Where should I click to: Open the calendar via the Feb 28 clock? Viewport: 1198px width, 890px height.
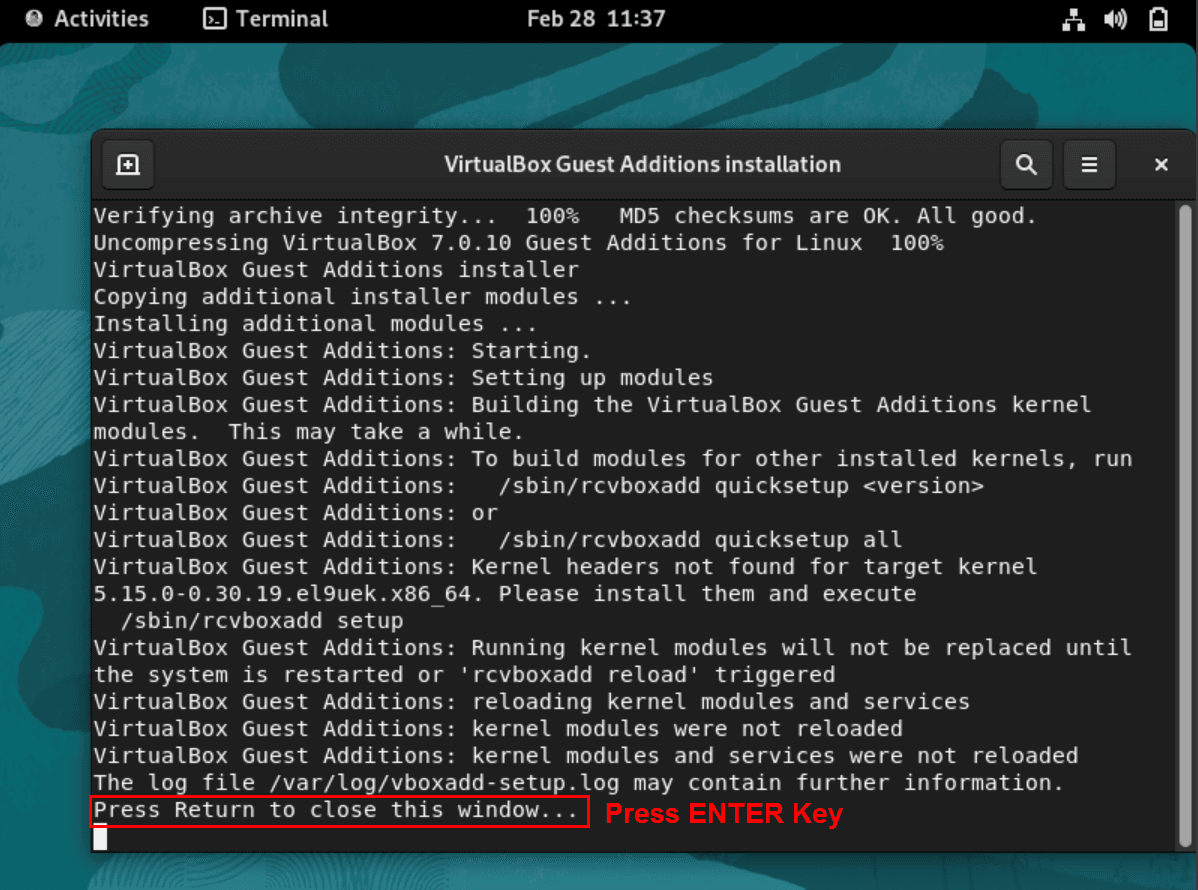coord(596,18)
